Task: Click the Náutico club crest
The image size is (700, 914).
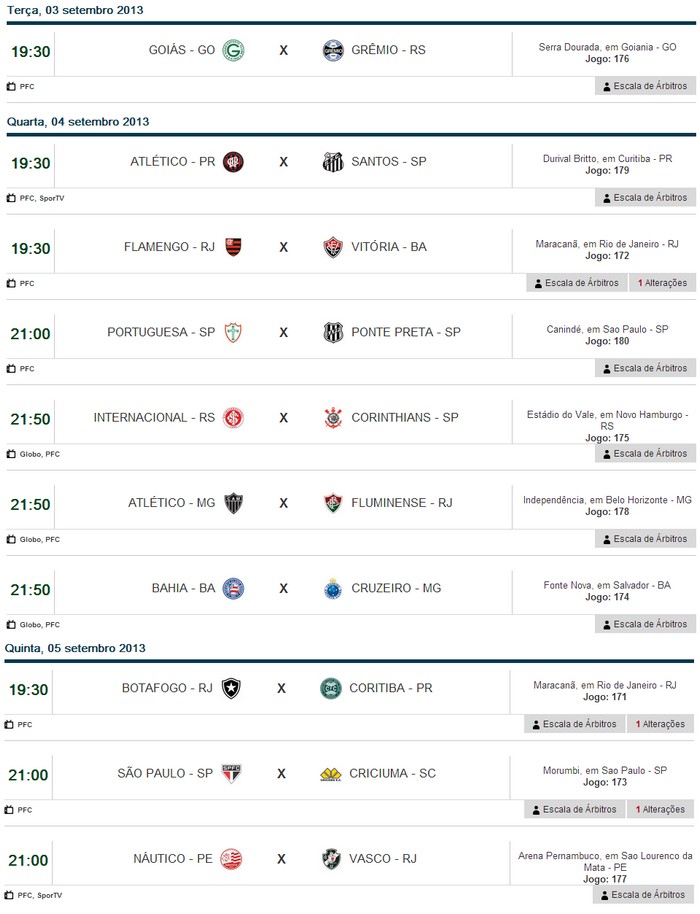Action: [231, 859]
